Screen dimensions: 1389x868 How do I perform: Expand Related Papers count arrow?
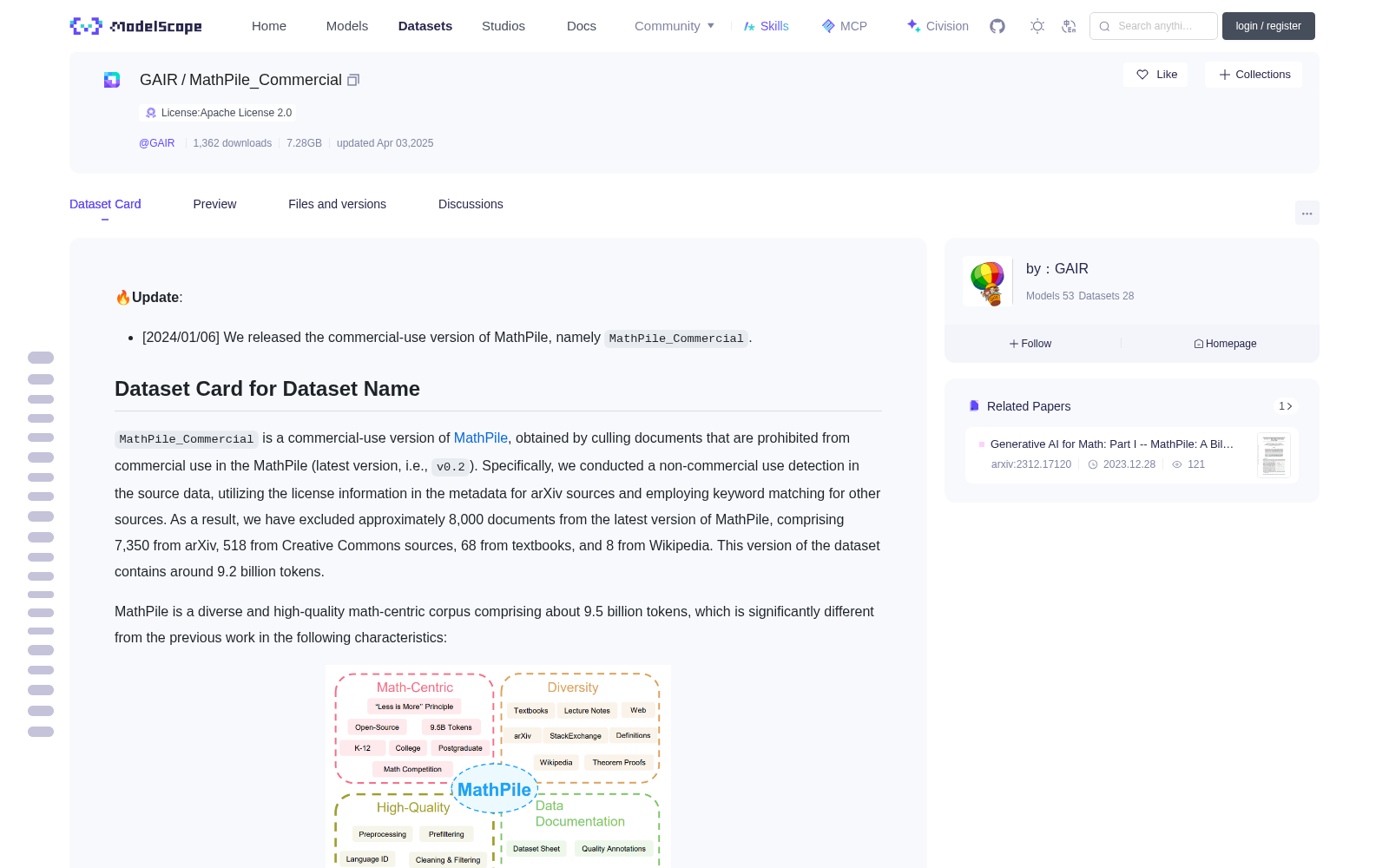(x=1286, y=406)
